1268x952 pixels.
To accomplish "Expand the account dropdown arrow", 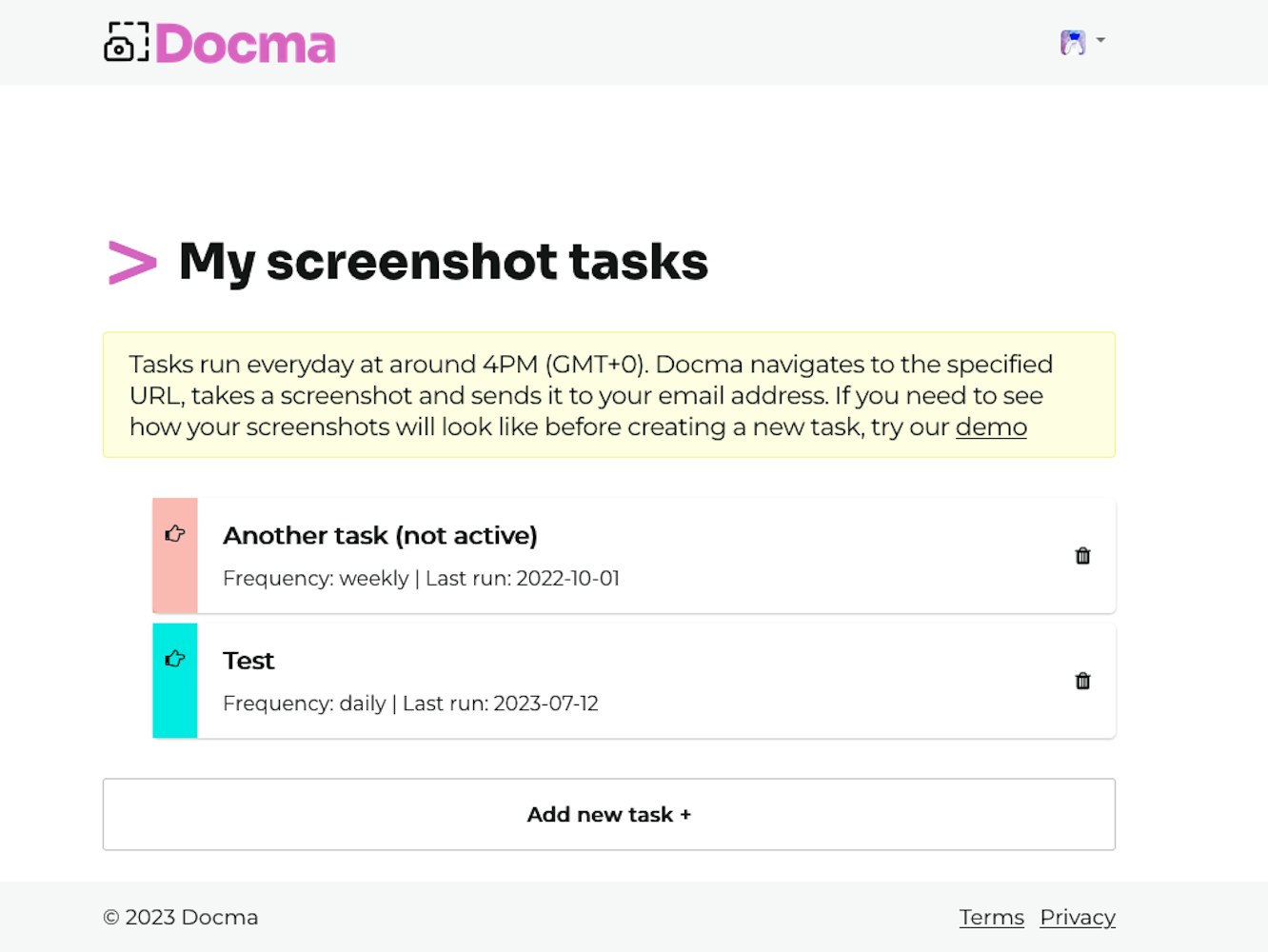I will (1100, 40).
